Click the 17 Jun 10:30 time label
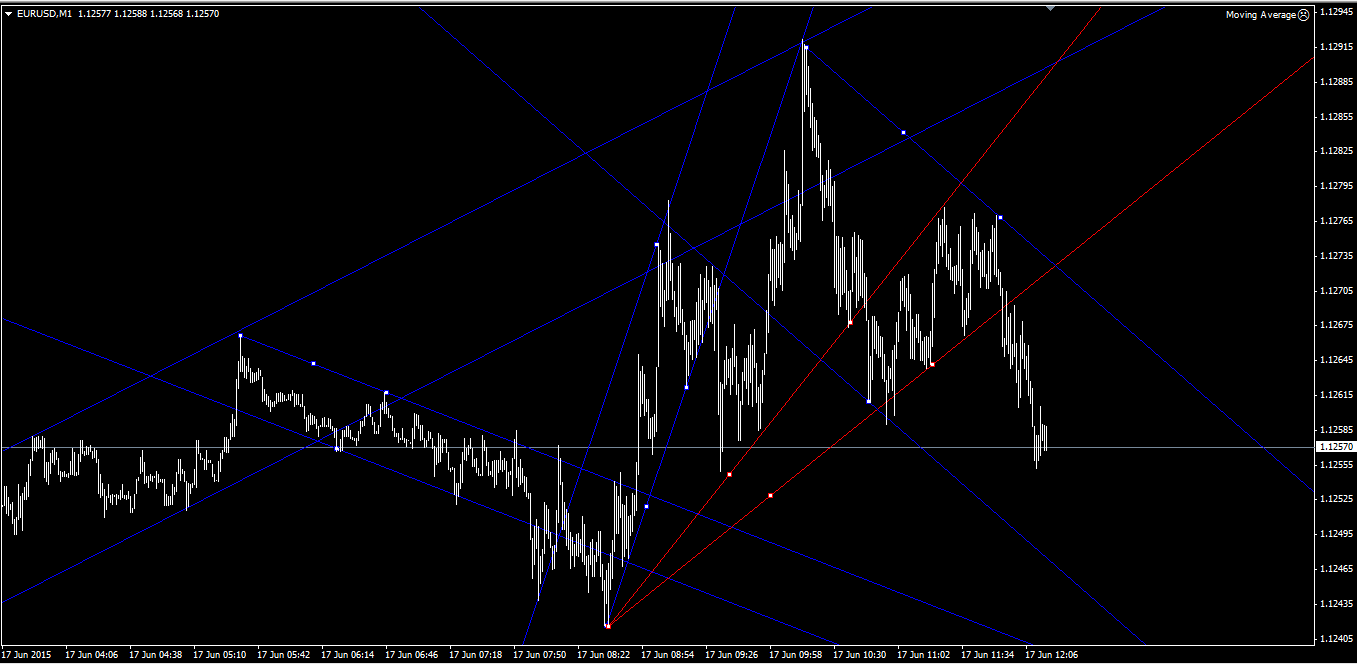This screenshot has height=664, width=1357. [x=860, y=655]
